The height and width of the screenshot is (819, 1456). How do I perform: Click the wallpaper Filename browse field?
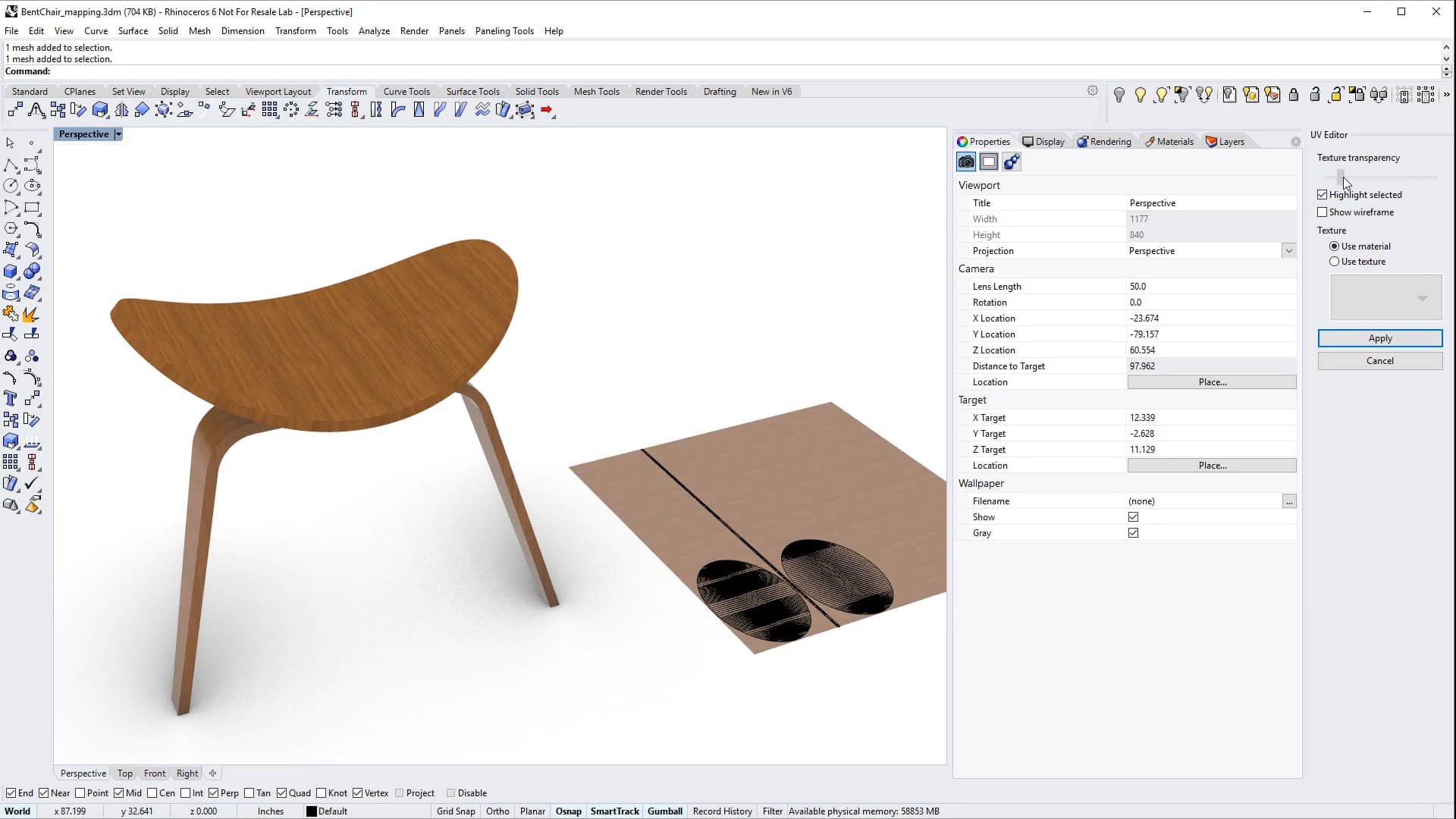coord(1289,500)
